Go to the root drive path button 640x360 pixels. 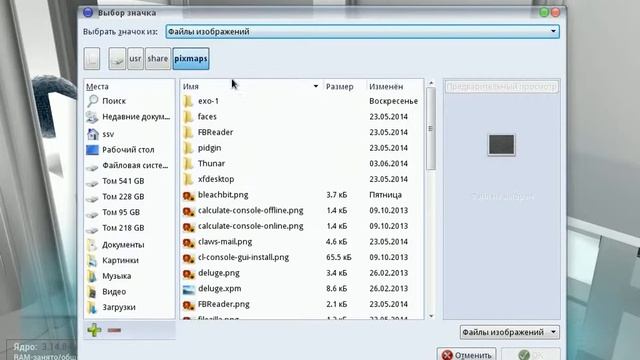coord(117,59)
